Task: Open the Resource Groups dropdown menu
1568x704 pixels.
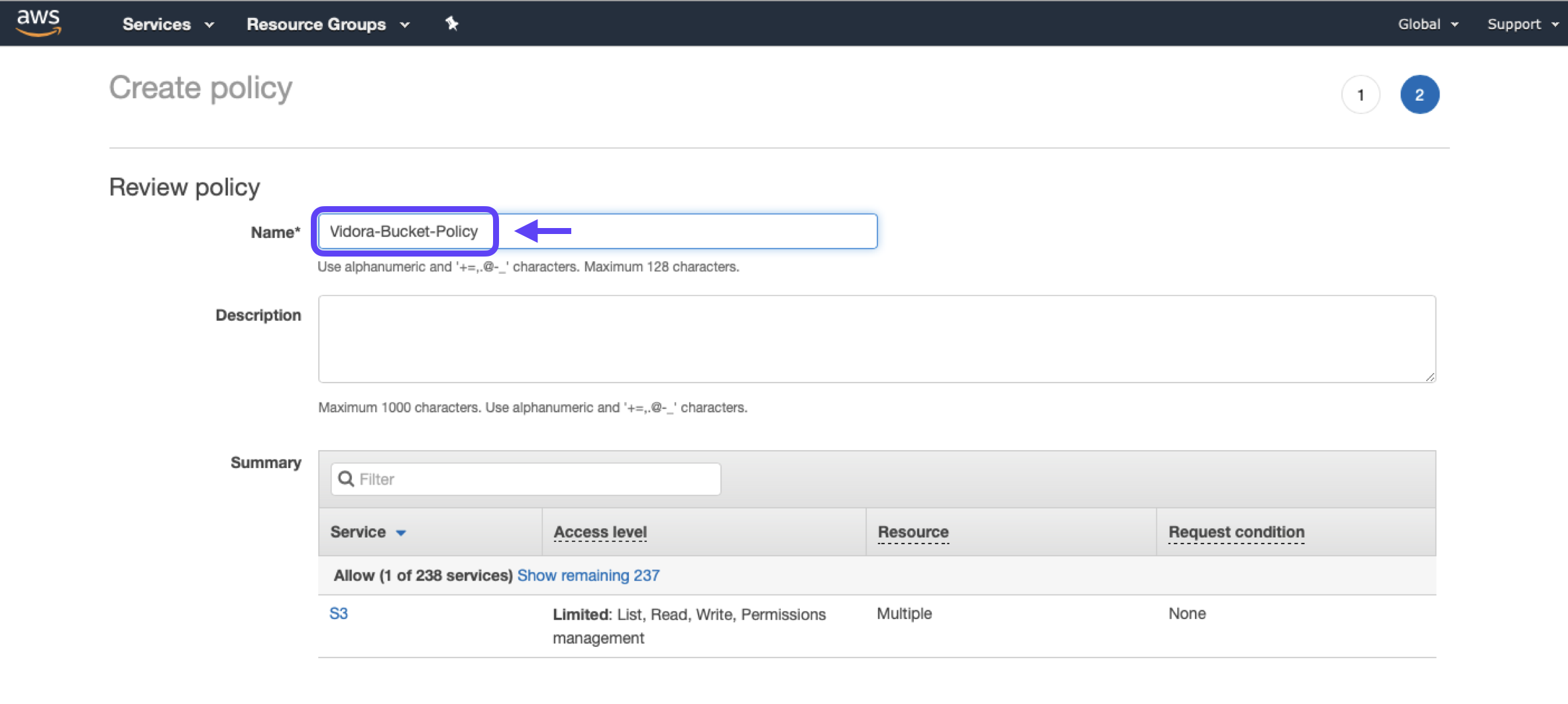Action: coord(328,25)
